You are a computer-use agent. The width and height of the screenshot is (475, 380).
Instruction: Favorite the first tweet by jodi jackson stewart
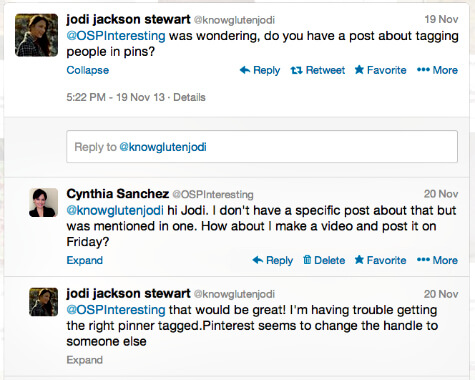[380, 70]
